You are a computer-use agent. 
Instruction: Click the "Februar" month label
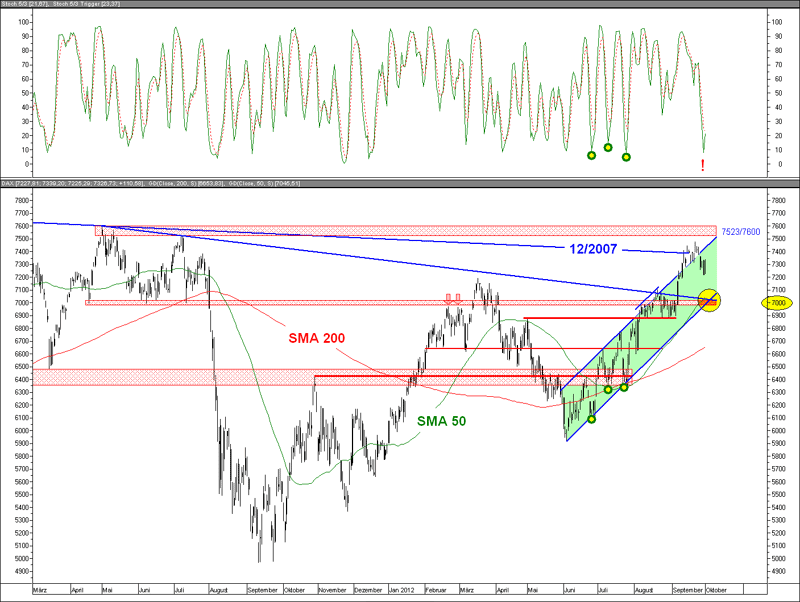435,590
